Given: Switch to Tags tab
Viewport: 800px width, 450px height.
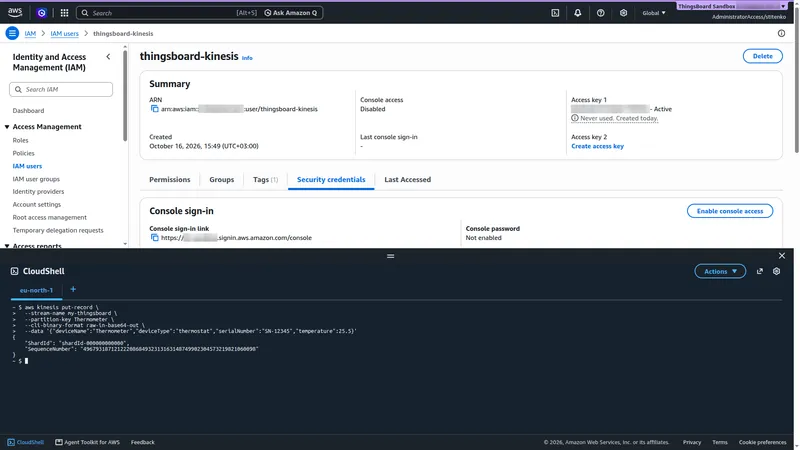Looking at the screenshot, I should point(265,180).
